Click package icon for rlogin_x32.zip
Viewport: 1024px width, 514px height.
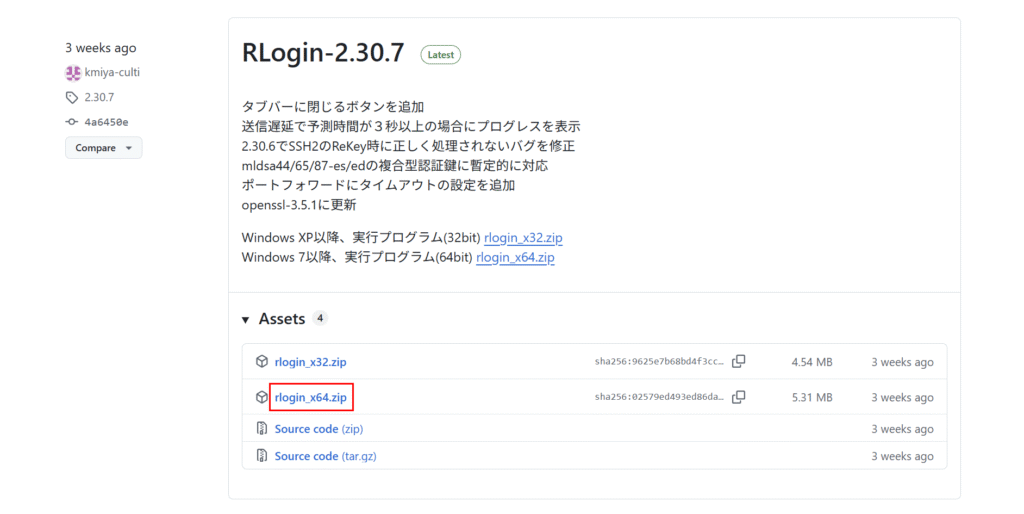tap(262, 362)
